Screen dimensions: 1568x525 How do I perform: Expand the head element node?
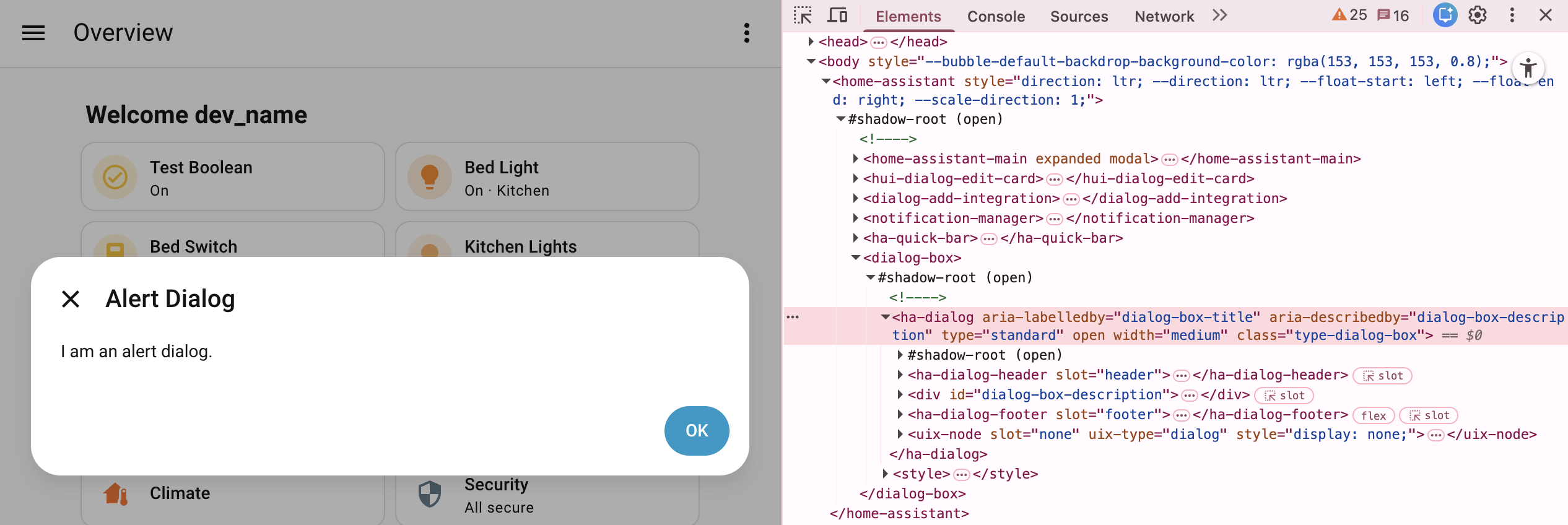(x=811, y=41)
